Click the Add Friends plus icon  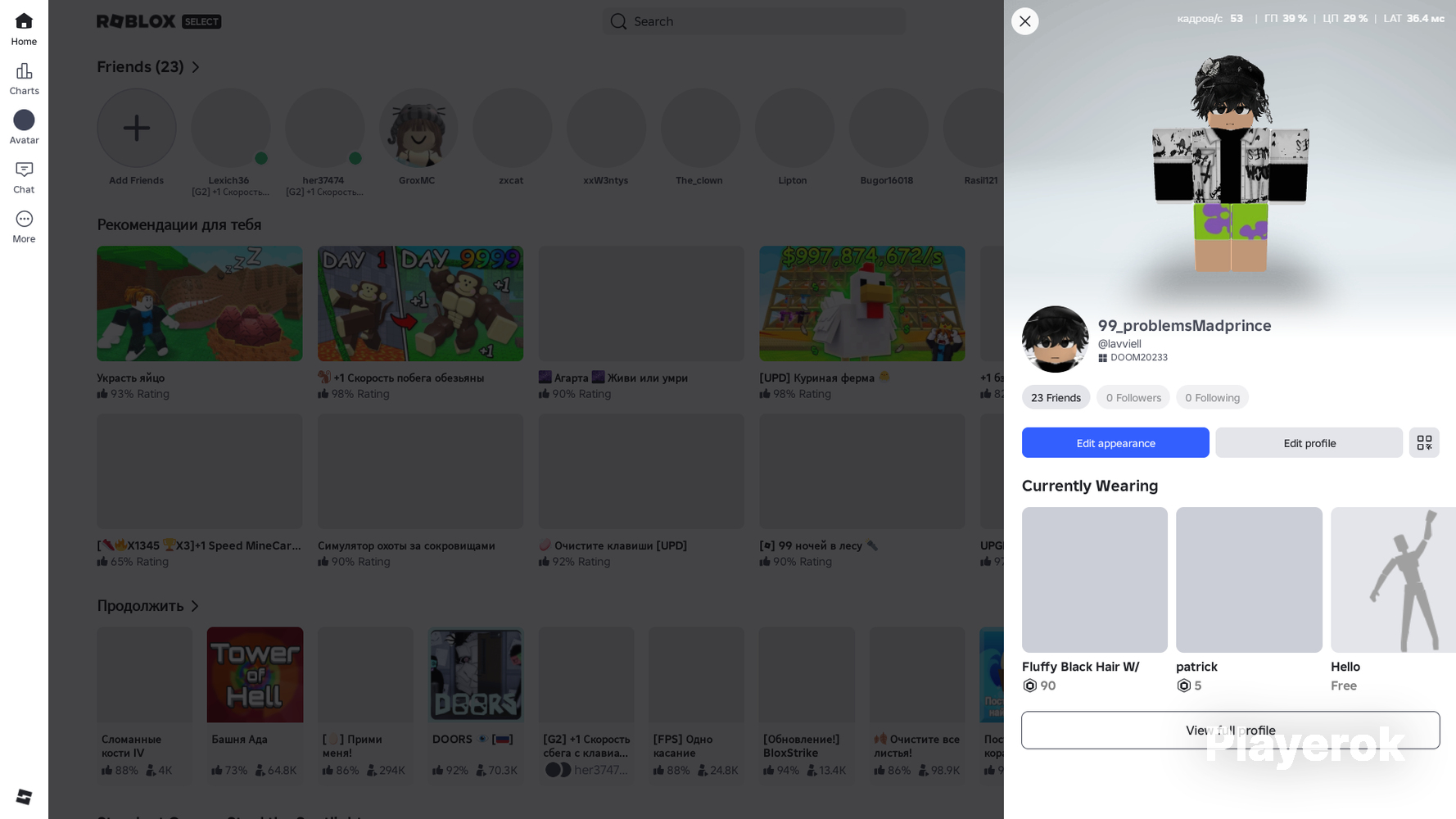pyautogui.click(x=137, y=128)
